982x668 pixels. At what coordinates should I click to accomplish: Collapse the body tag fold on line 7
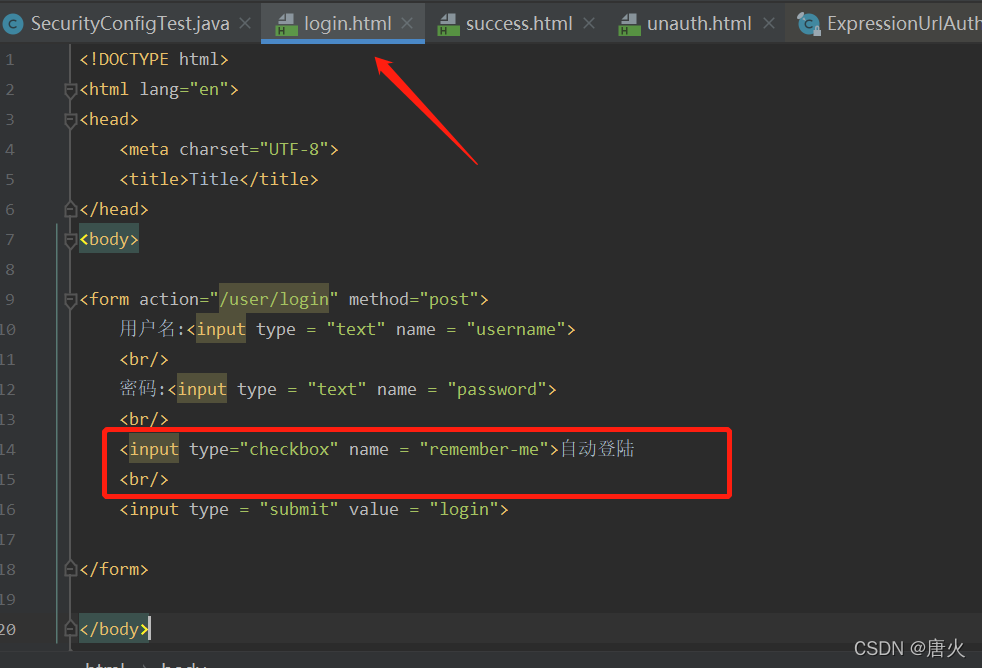[x=71, y=240]
